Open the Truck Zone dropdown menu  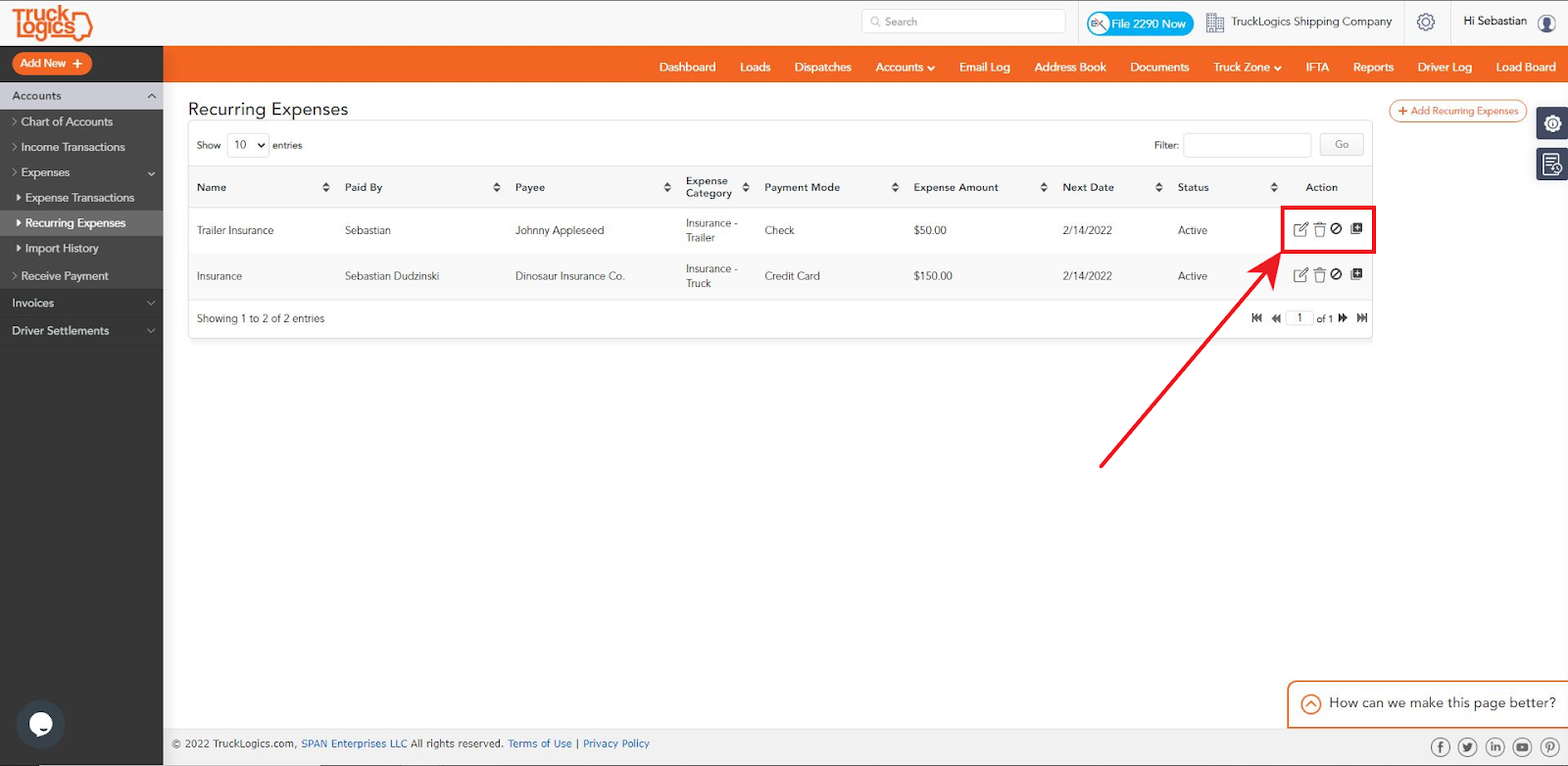(1247, 68)
